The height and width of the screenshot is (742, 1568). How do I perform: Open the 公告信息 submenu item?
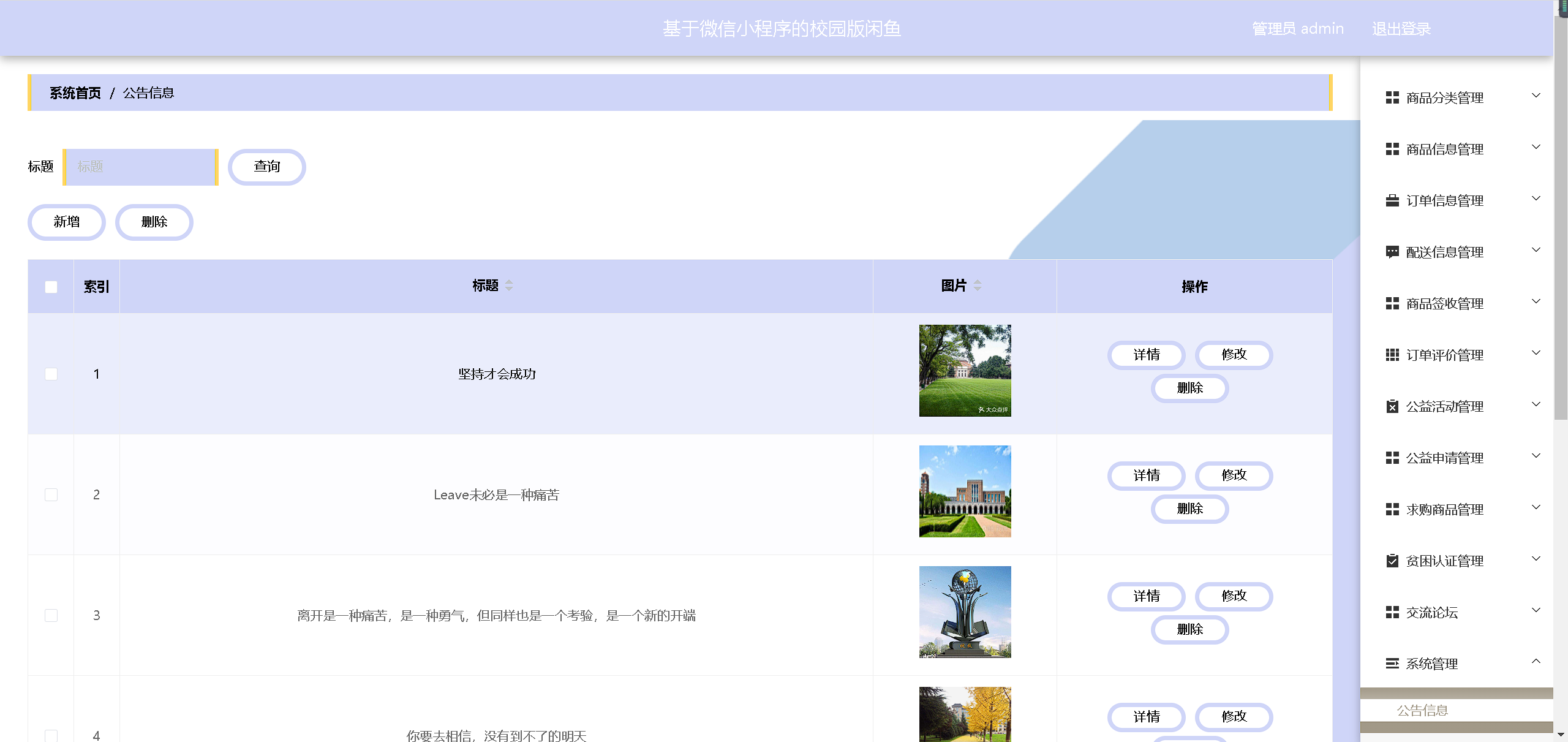point(1422,710)
